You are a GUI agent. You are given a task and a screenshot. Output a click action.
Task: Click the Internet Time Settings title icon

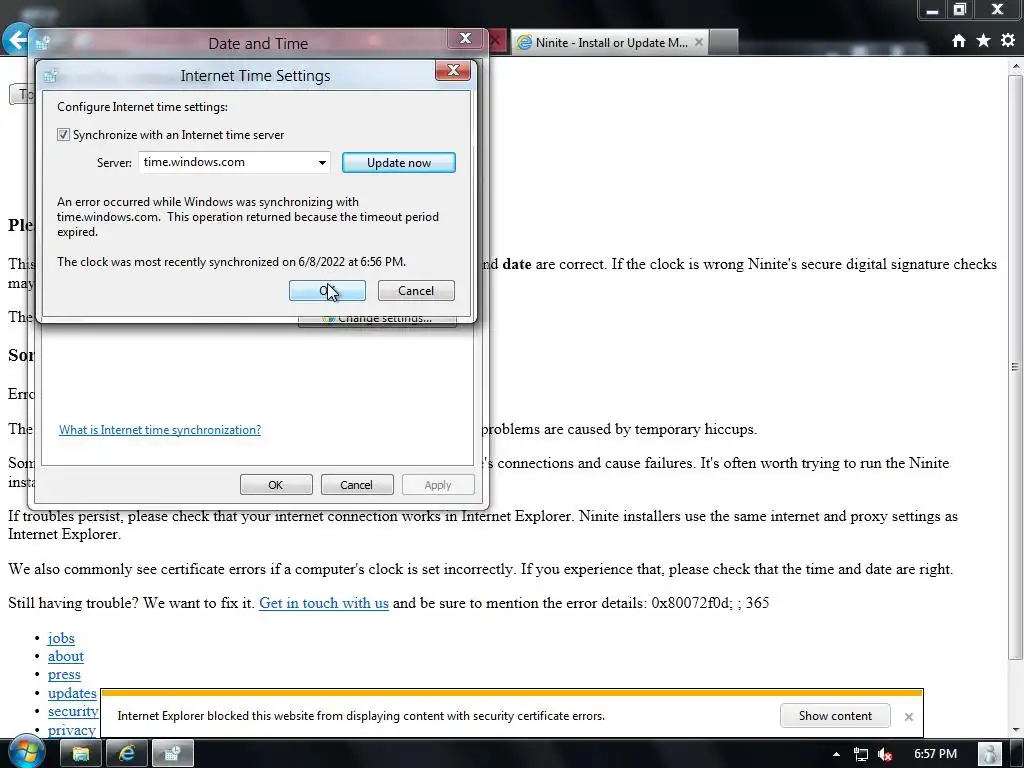pos(50,76)
